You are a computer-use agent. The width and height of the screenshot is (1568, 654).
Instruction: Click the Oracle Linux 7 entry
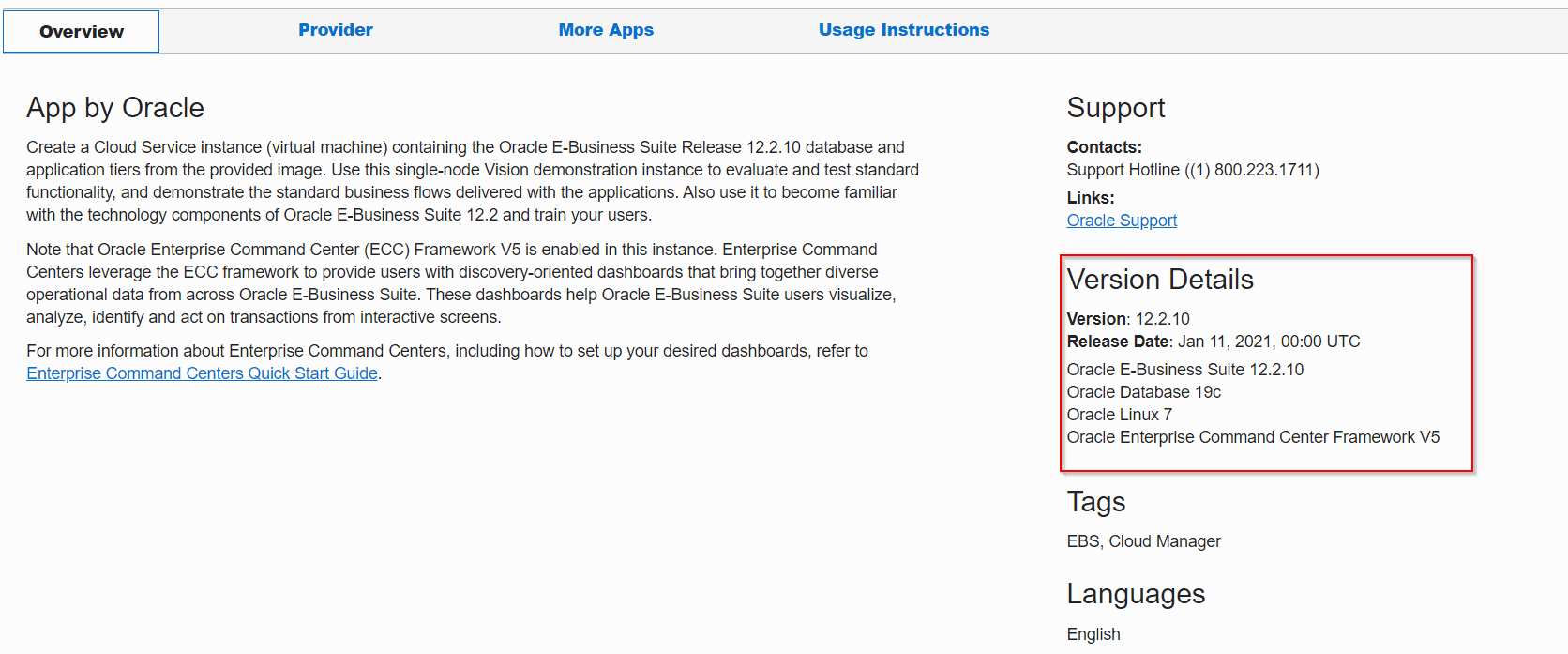tap(1119, 415)
